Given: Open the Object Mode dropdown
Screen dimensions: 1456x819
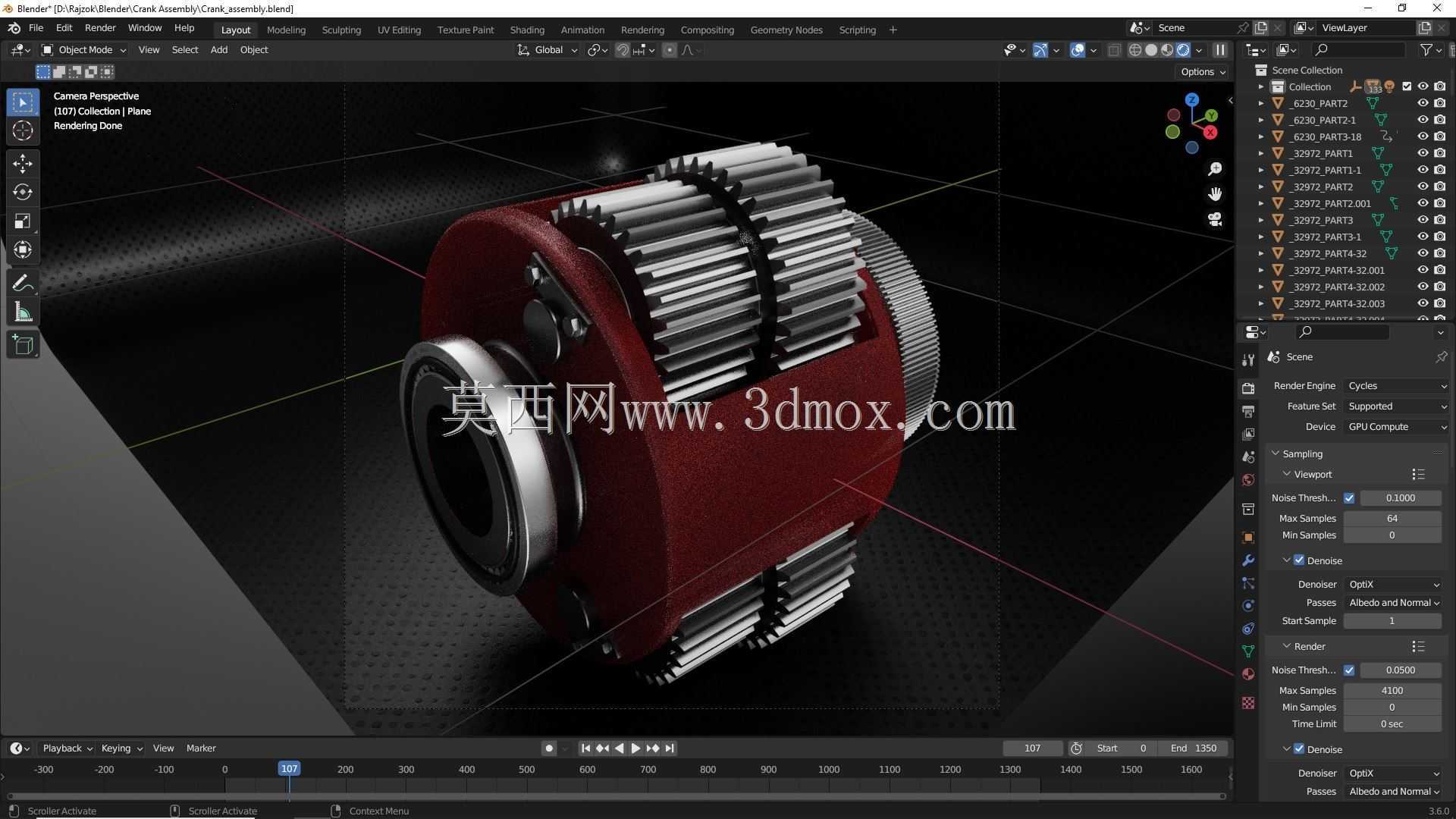Looking at the screenshot, I should 83,50.
